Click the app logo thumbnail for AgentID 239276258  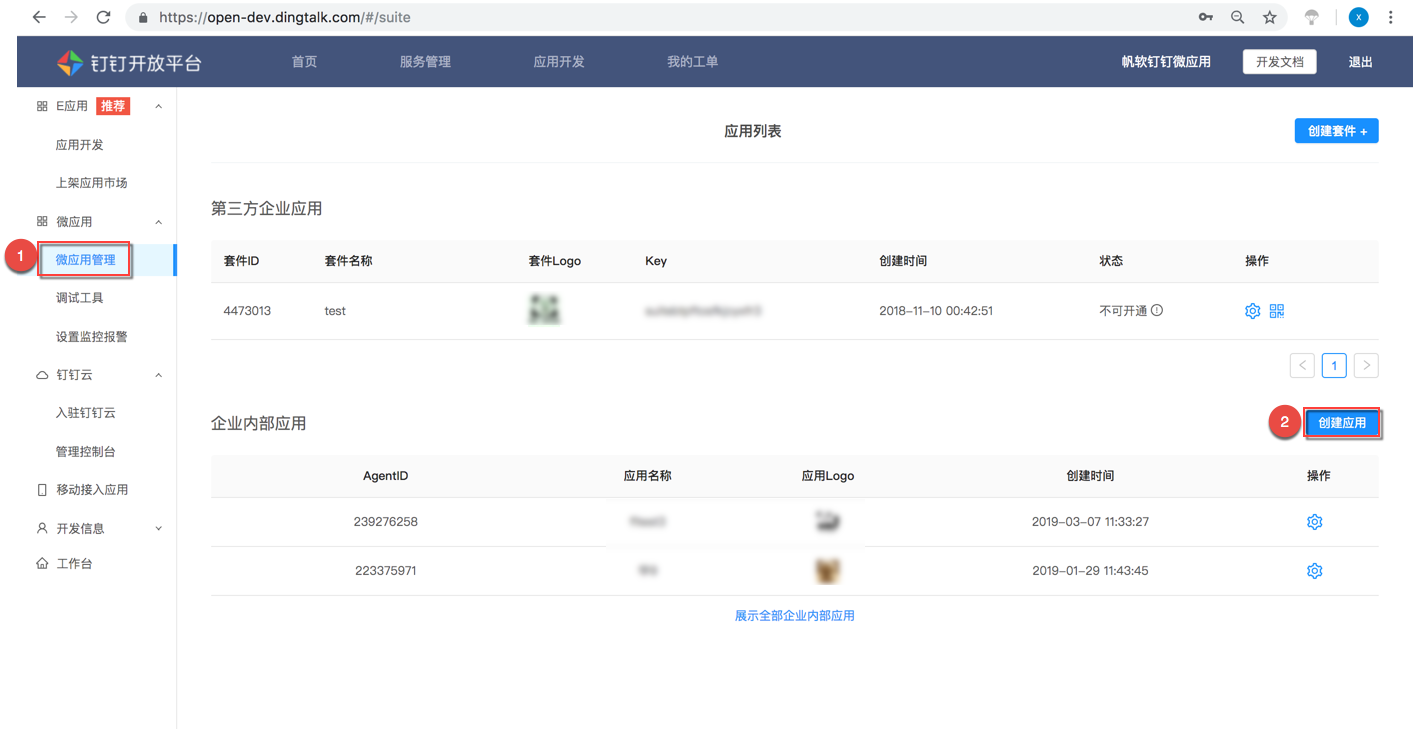(x=827, y=522)
